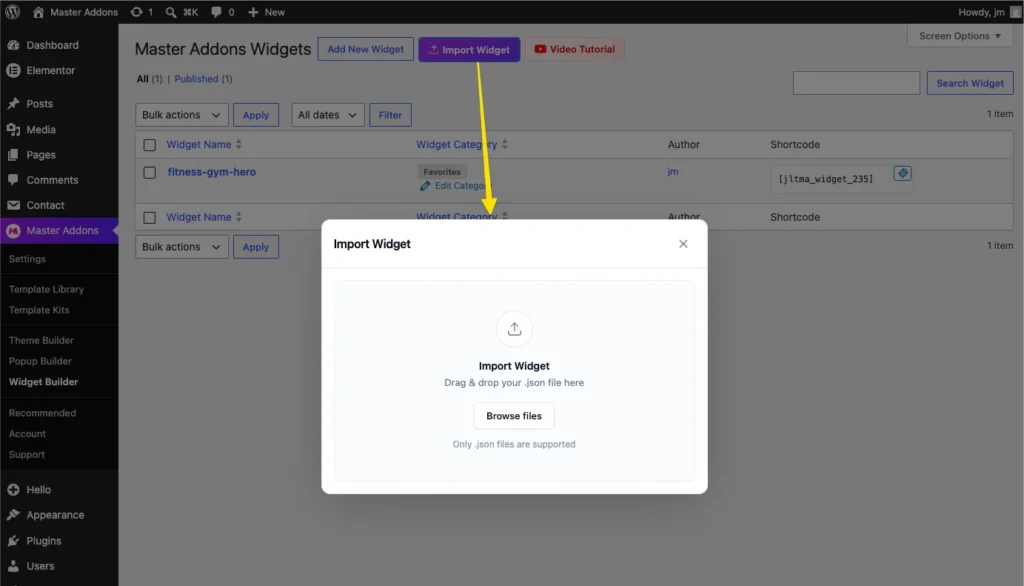Click the bottom Apply button

pyautogui.click(x=256, y=247)
